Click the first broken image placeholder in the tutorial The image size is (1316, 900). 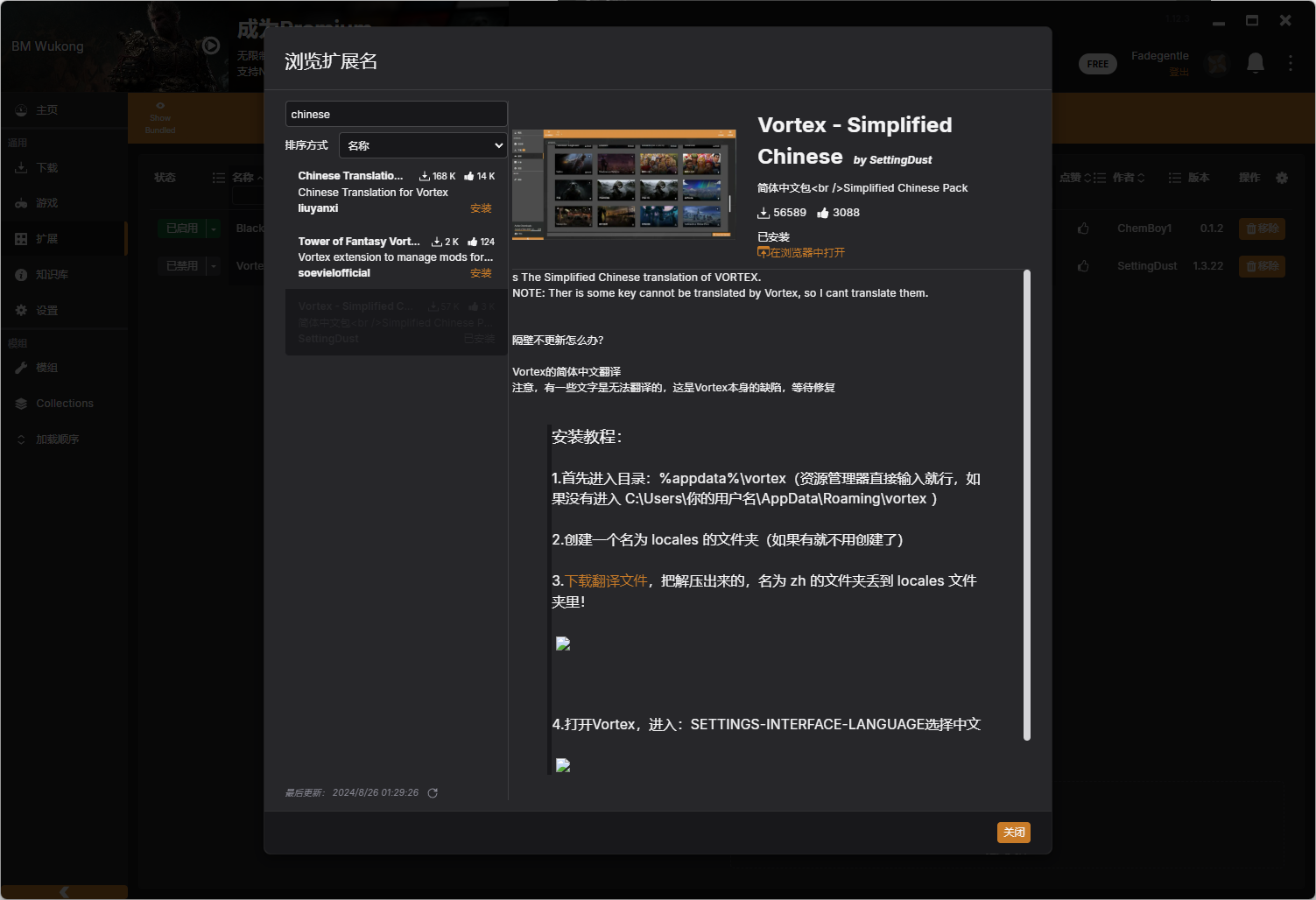click(x=563, y=643)
